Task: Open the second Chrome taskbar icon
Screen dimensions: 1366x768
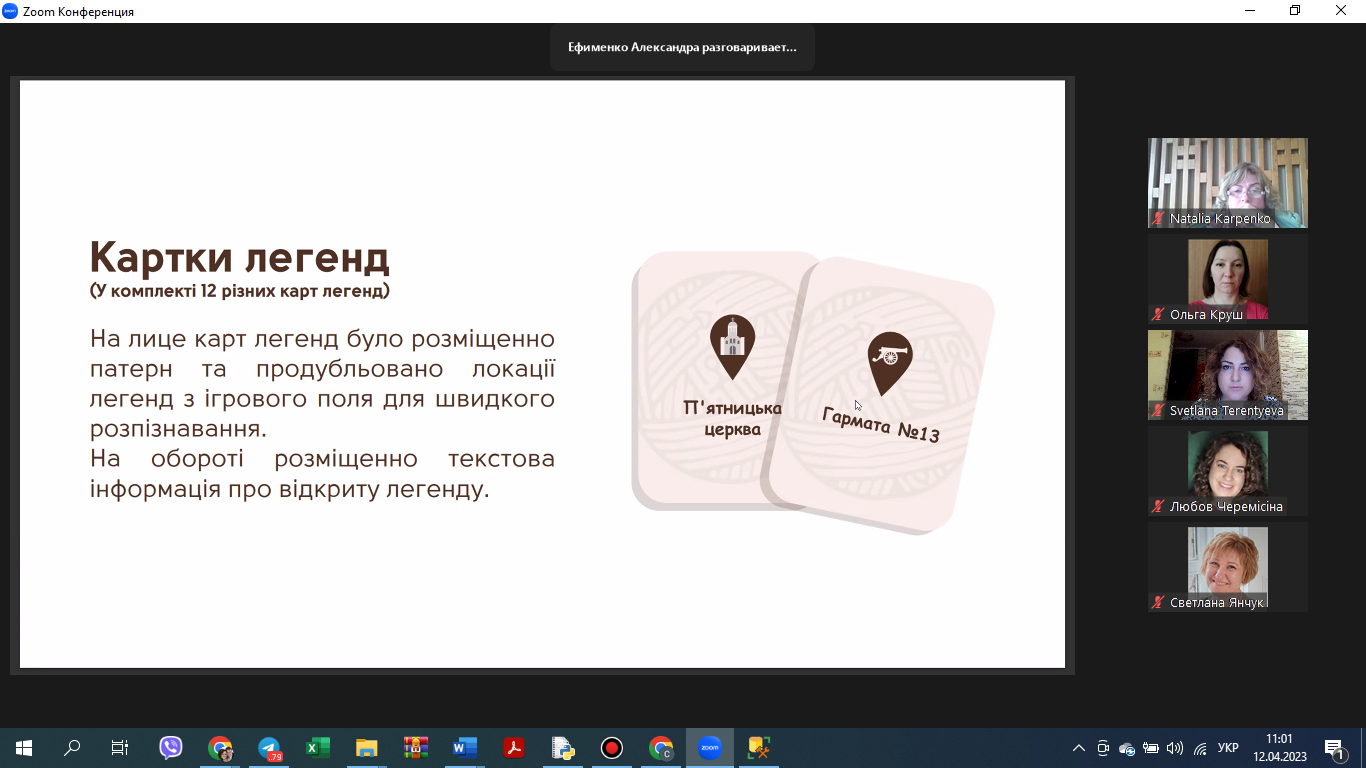Action: pos(661,748)
